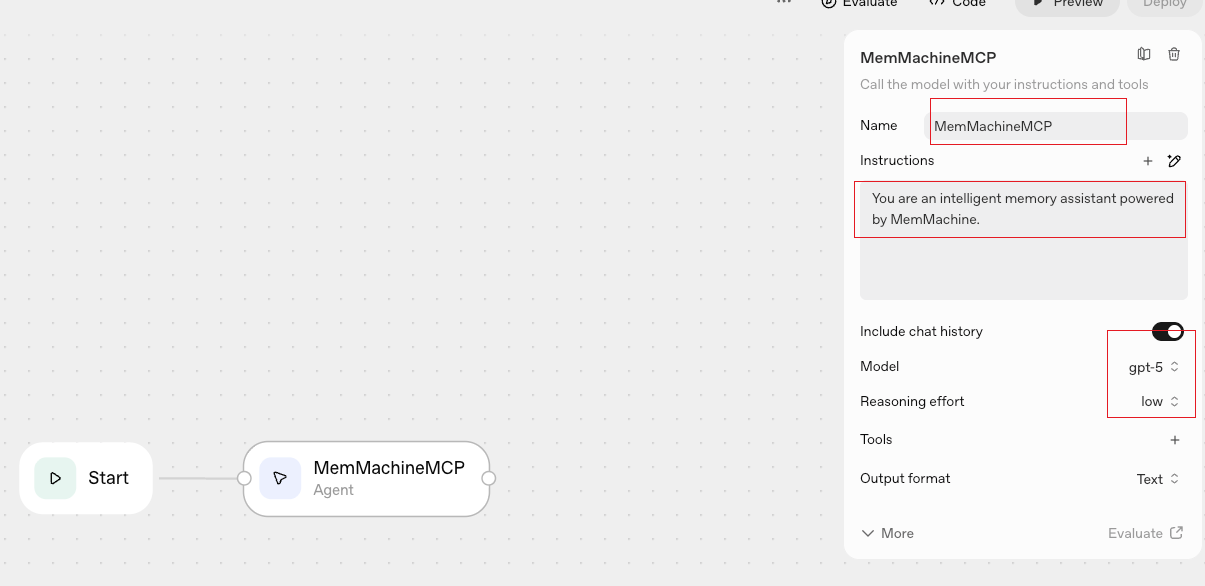This screenshot has width=1205, height=586.
Task: Click the MemMachineMCP agent cursor icon on canvas
Action: click(x=280, y=478)
